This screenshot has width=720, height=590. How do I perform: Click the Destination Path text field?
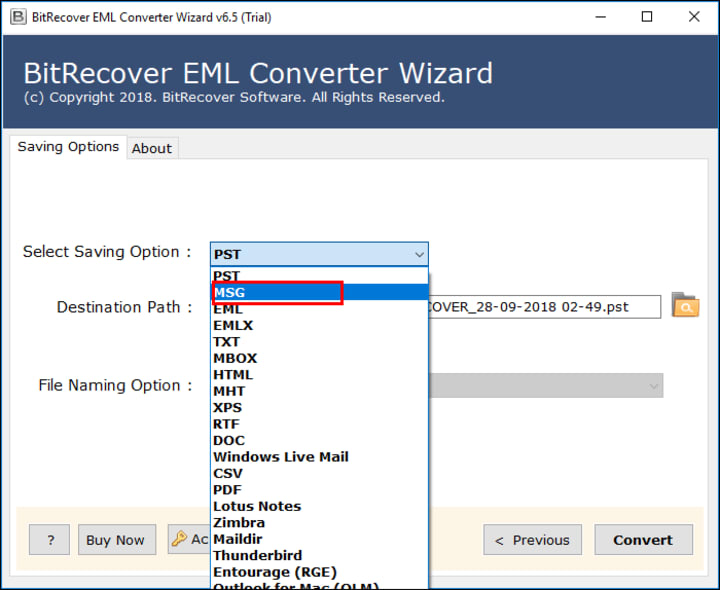(545, 307)
